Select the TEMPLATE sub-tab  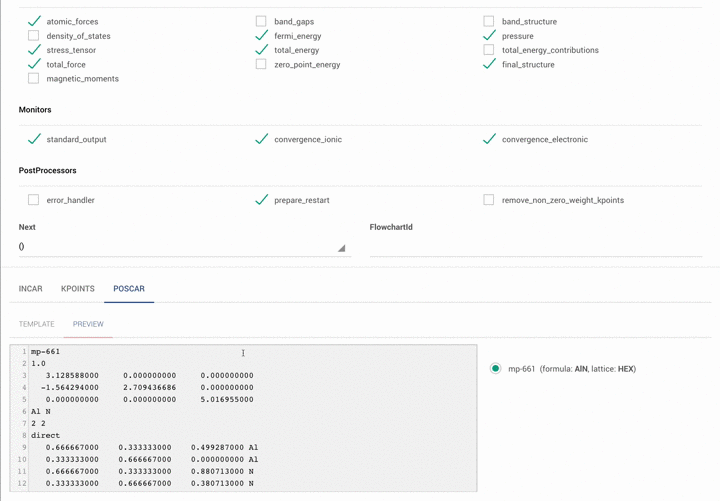(x=37, y=324)
